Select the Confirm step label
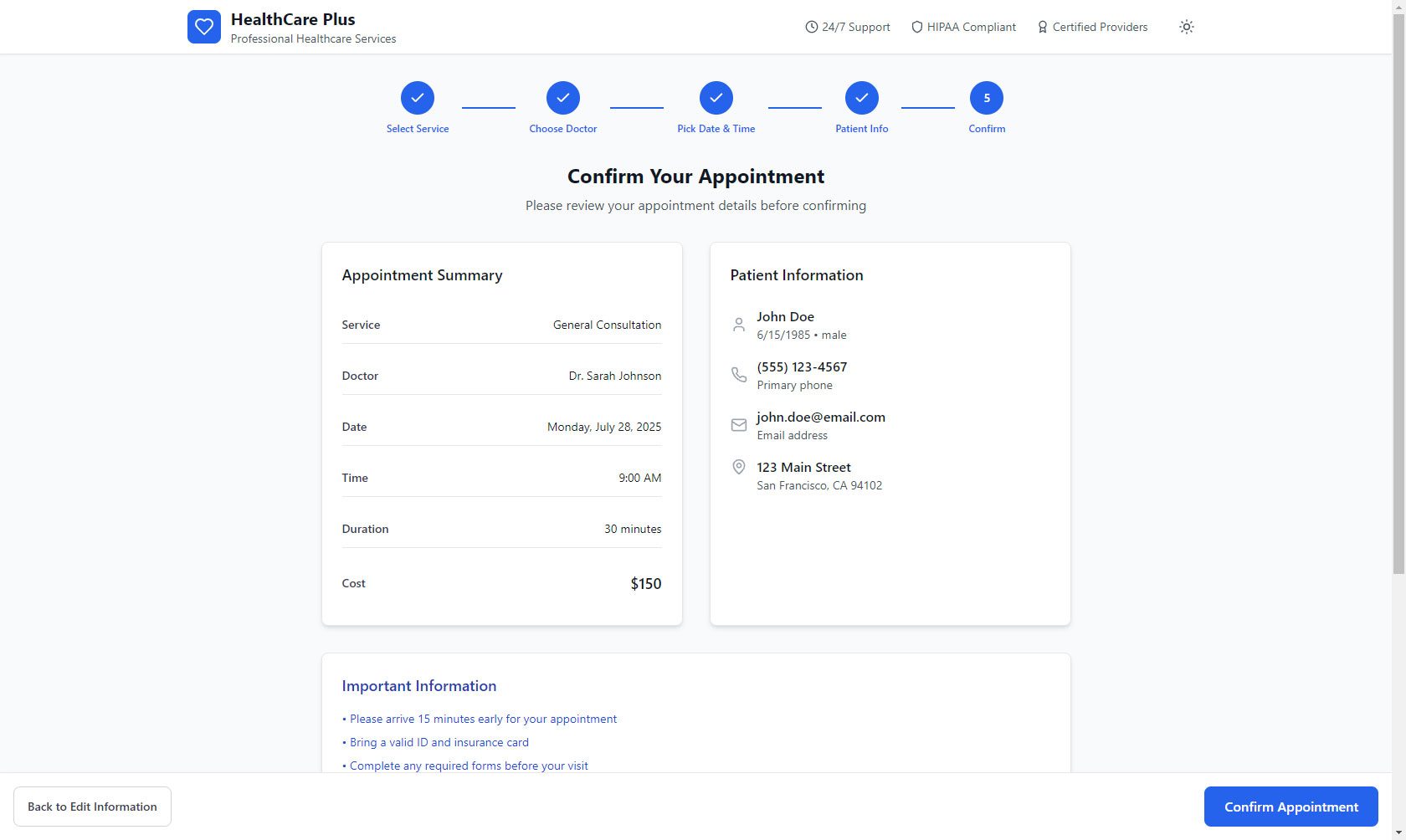The width and height of the screenshot is (1406, 840). (x=987, y=129)
